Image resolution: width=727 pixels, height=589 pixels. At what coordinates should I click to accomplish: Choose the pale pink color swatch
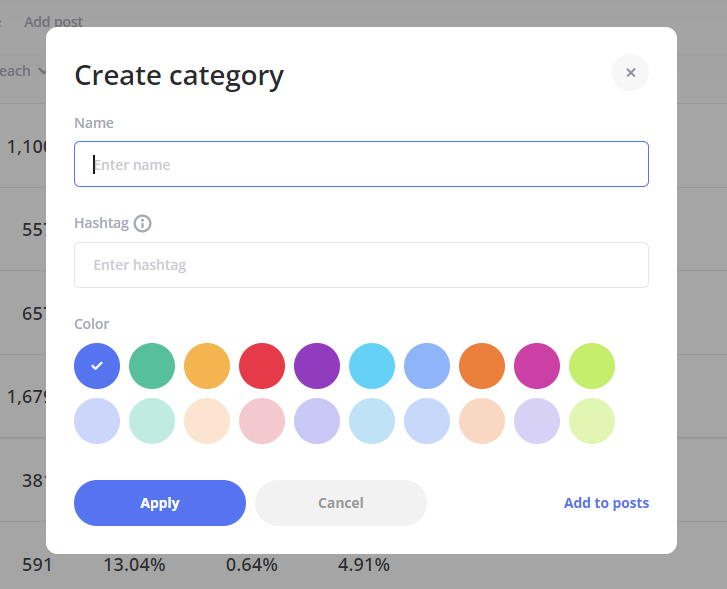tap(262, 421)
